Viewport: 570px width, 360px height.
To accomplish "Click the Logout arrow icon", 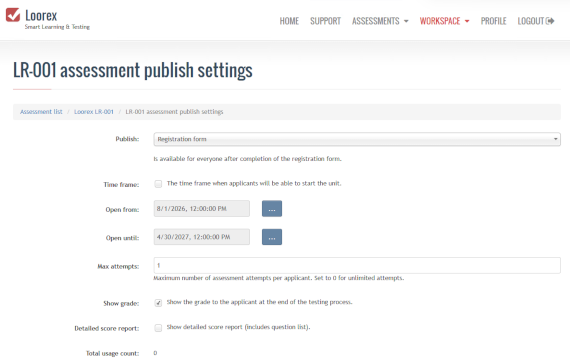I will coord(550,21).
